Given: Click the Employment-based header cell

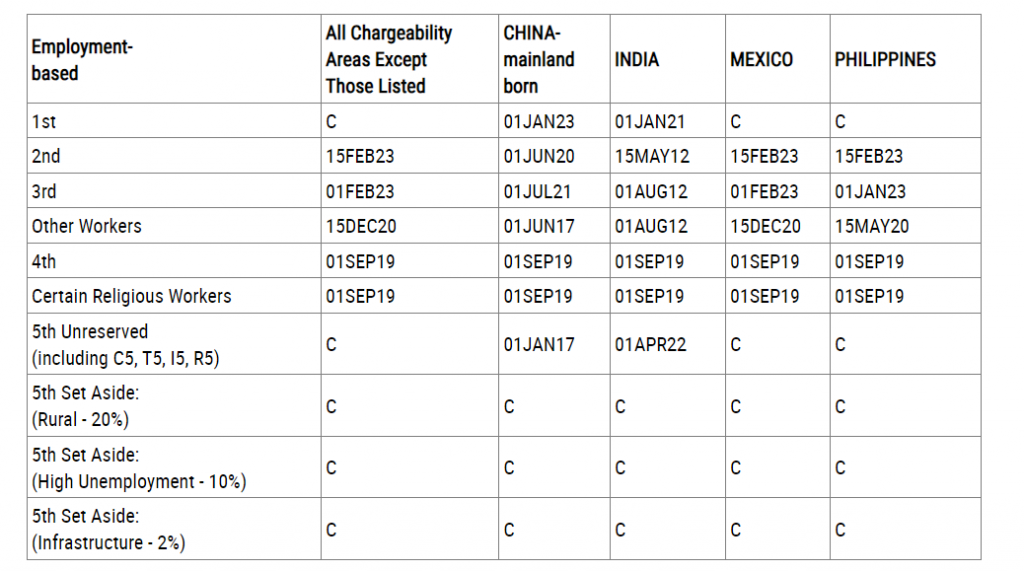Looking at the screenshot, I should tap(174, 59).
